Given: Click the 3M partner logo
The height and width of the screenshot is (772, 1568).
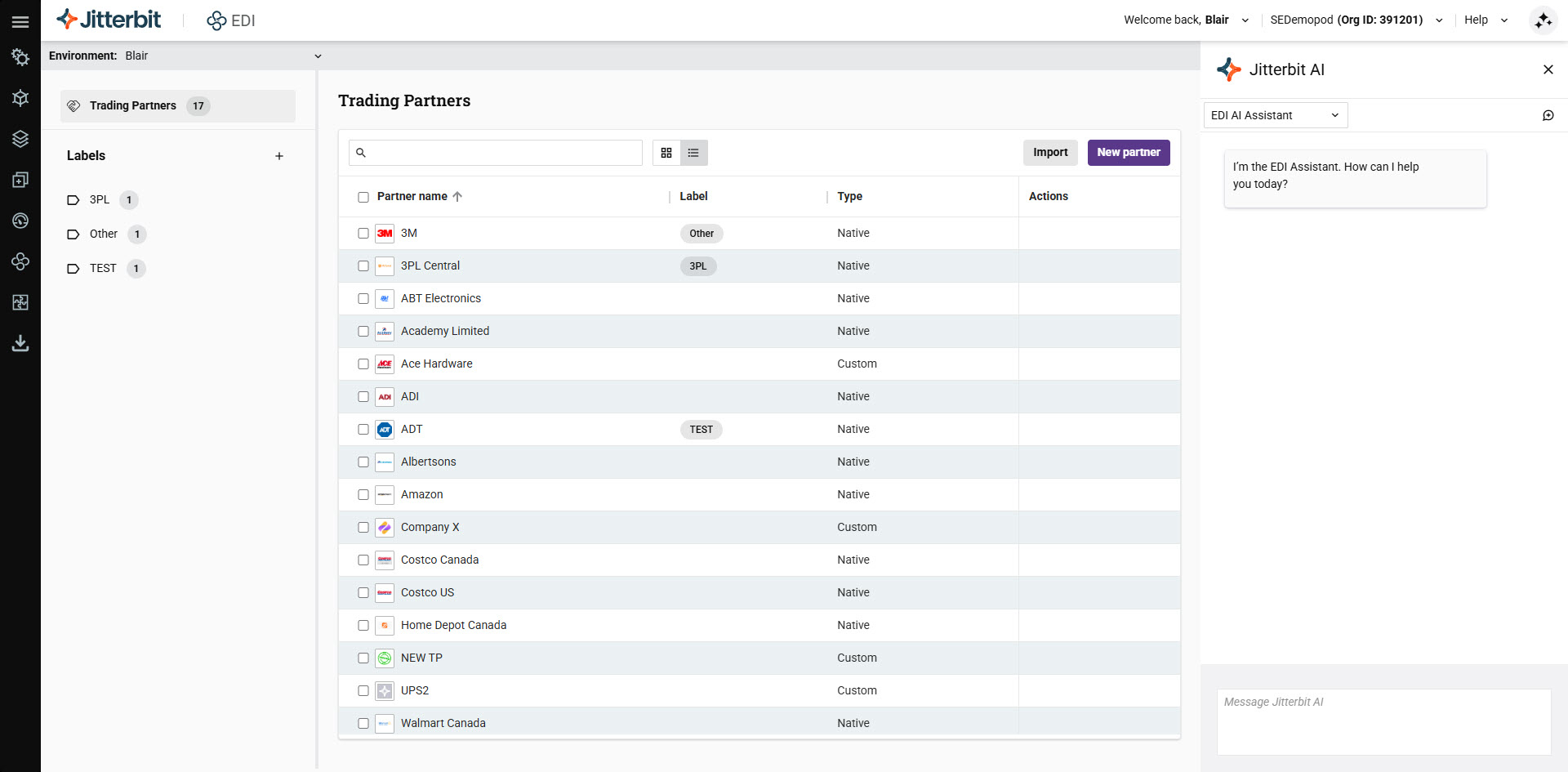Looking at the screenshot, I should click(385, 234).
